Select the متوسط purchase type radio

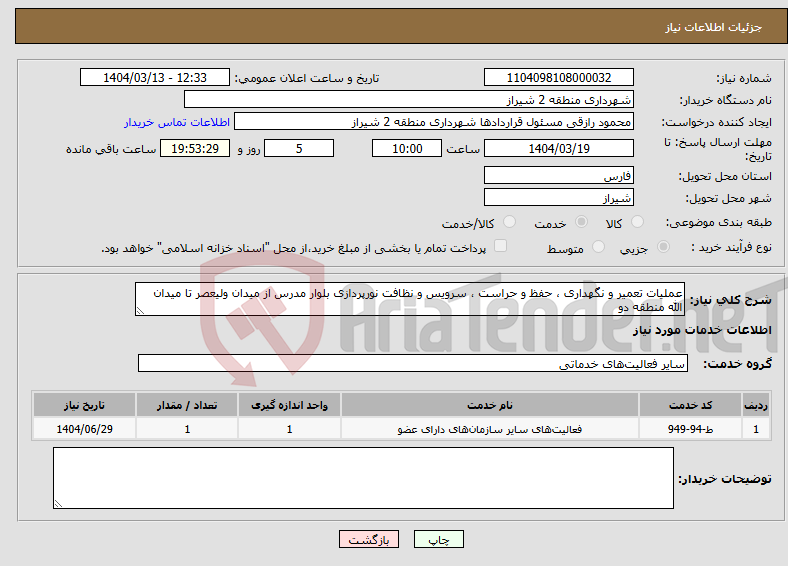point(598,247)
